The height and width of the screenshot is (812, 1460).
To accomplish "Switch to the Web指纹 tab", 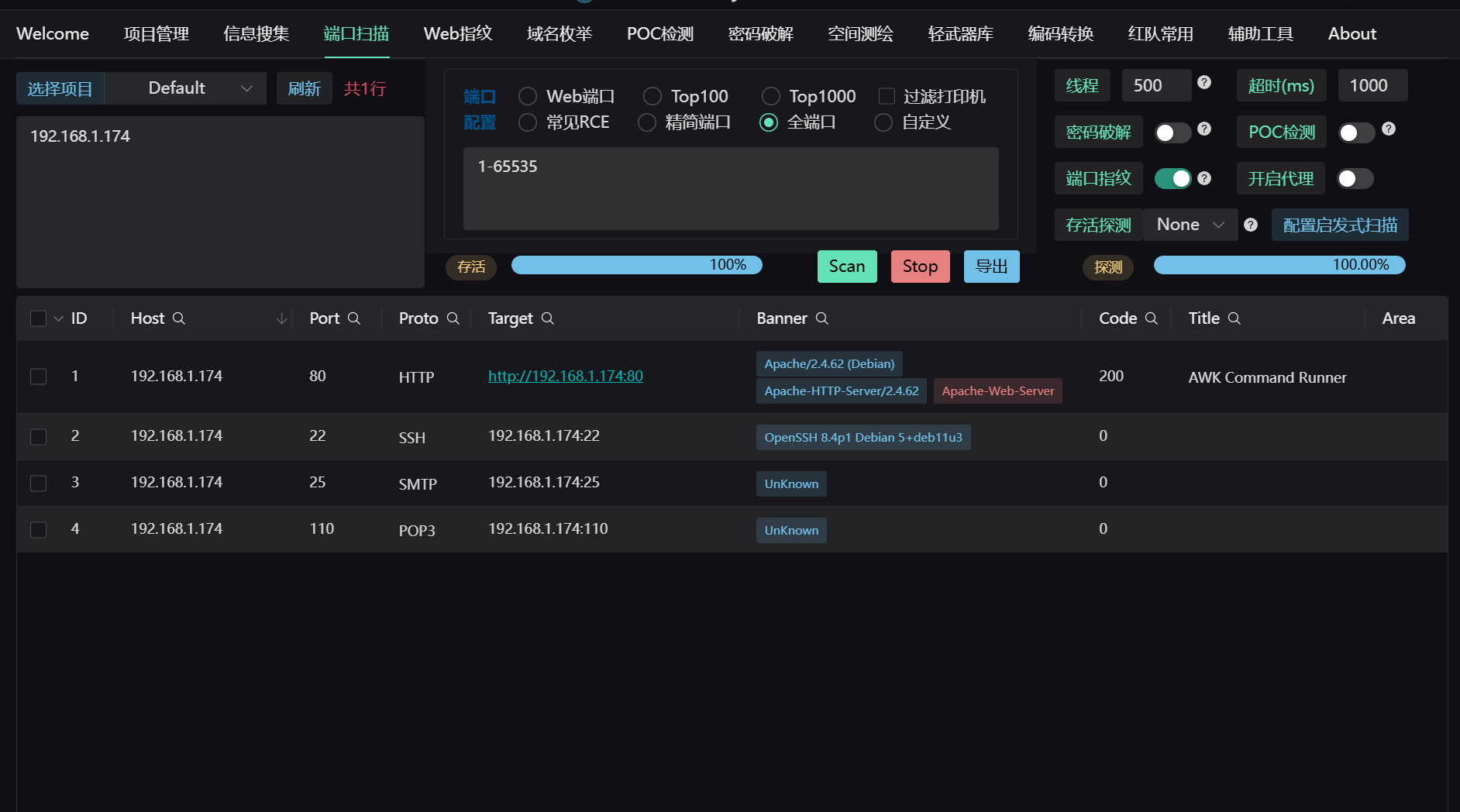I will pos(458,34).
